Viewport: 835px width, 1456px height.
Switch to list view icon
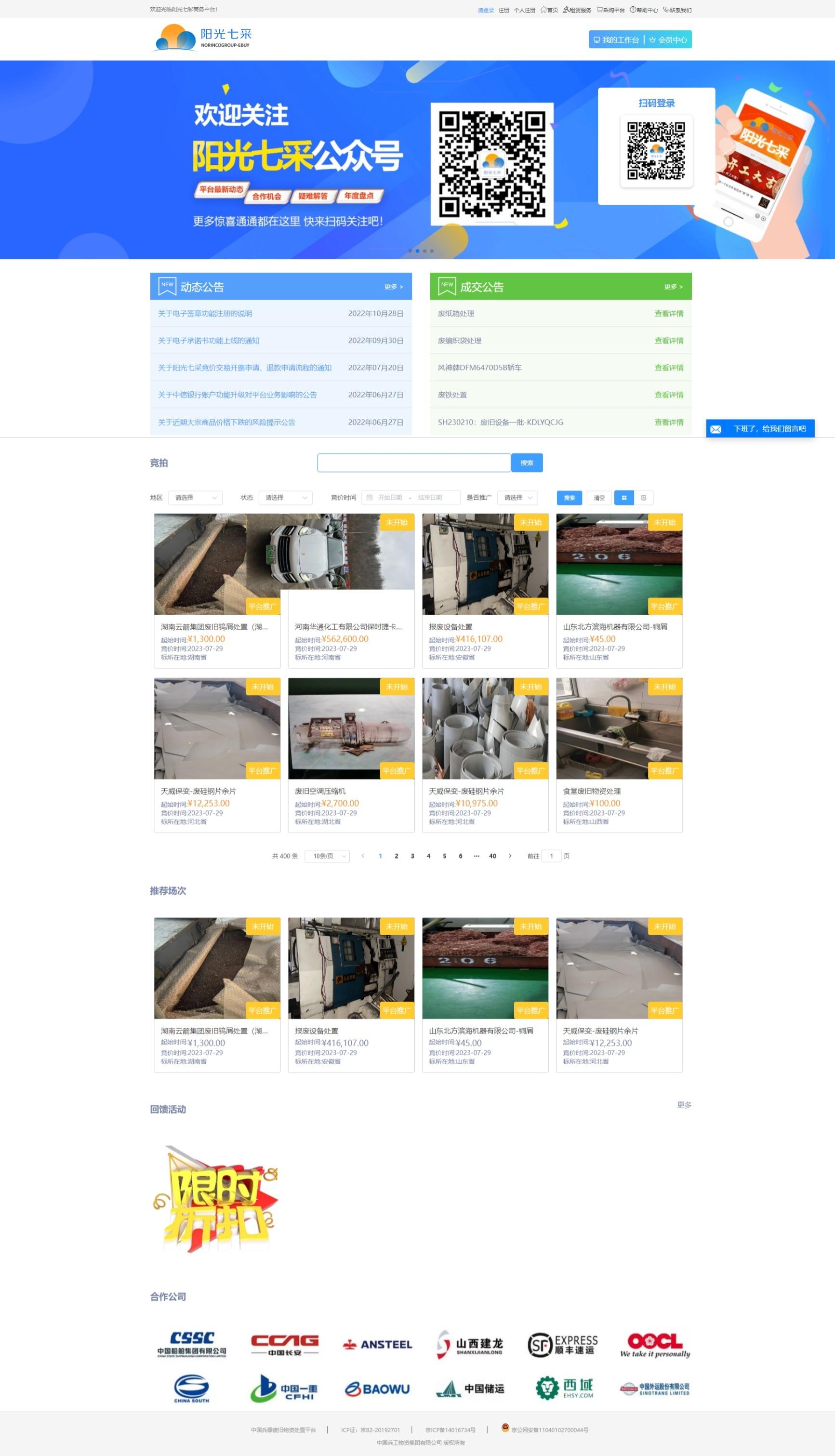(643, 498)
